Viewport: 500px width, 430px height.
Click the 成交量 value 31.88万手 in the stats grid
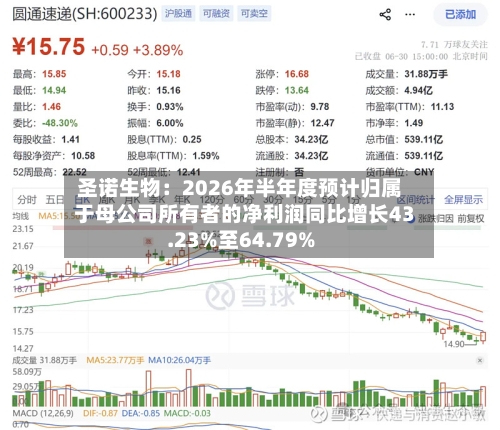pyautogui.click(x=426, y=74)
